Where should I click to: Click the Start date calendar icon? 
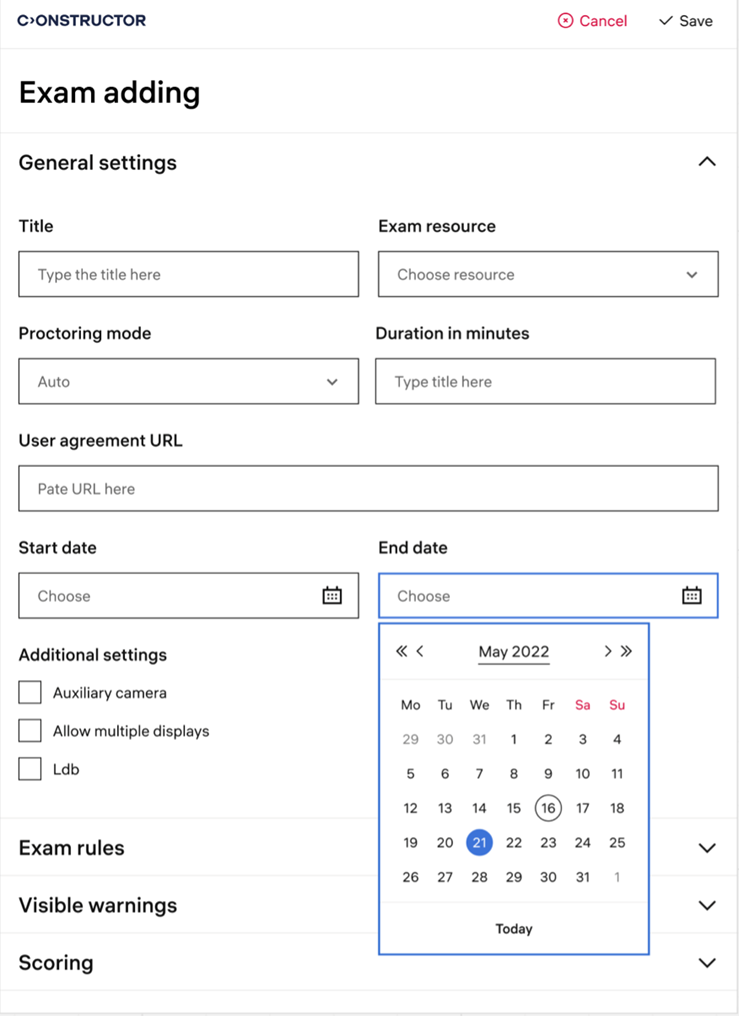click(x=332, y=596)
